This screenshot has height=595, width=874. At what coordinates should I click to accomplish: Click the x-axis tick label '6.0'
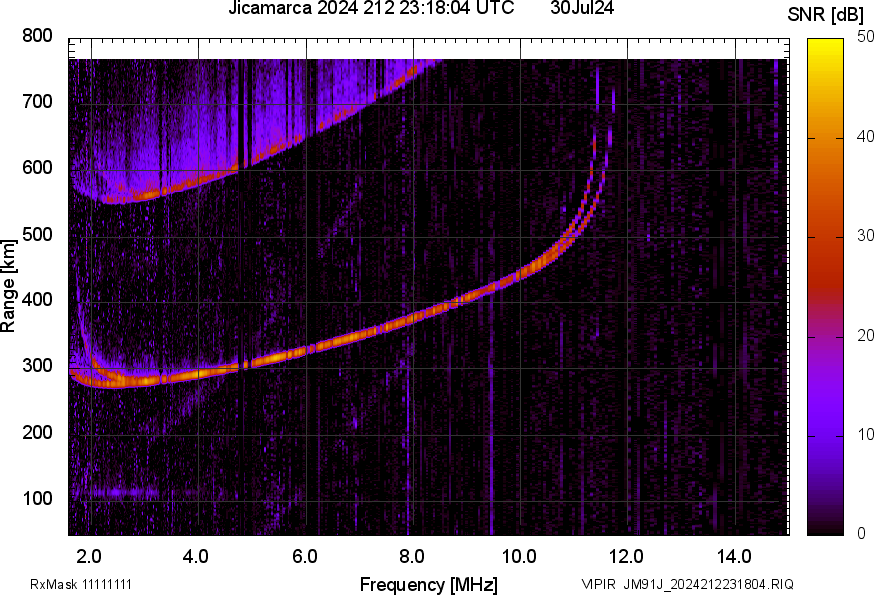click(x=304, y=556)
